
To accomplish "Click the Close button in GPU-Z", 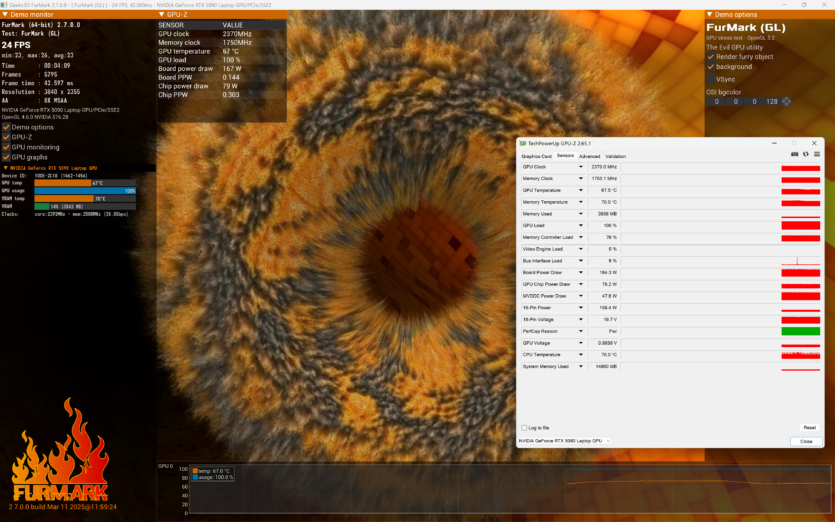I will pos(806,442).
